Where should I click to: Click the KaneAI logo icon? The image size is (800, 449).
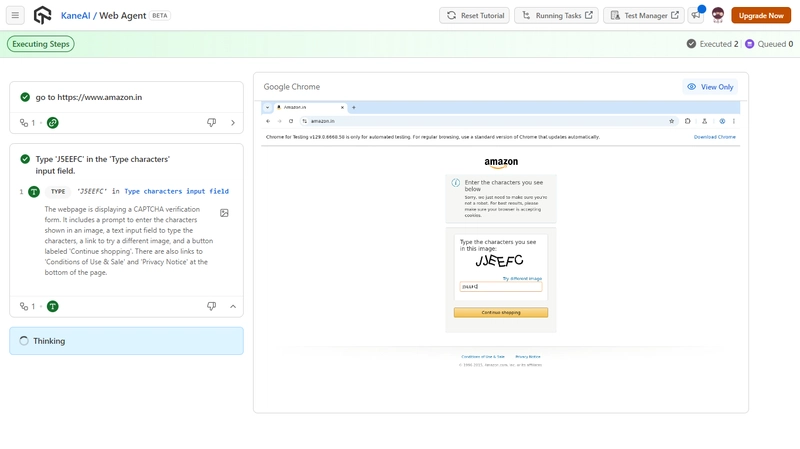click(x=42, y=15)
